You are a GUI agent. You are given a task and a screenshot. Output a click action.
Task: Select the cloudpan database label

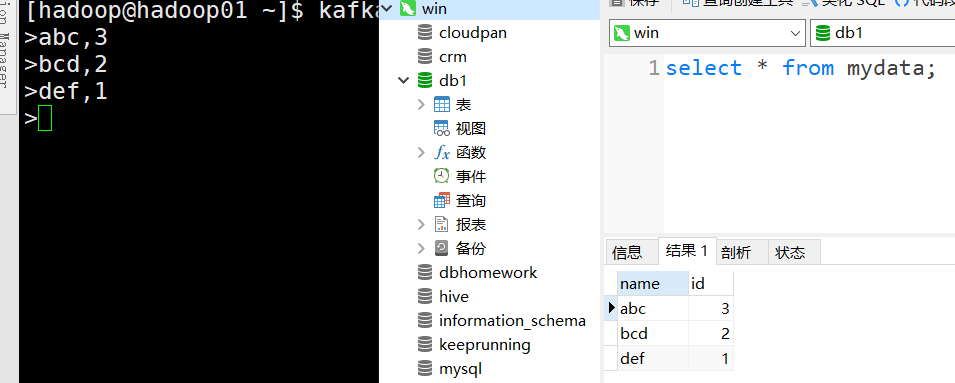click(473, 33)
